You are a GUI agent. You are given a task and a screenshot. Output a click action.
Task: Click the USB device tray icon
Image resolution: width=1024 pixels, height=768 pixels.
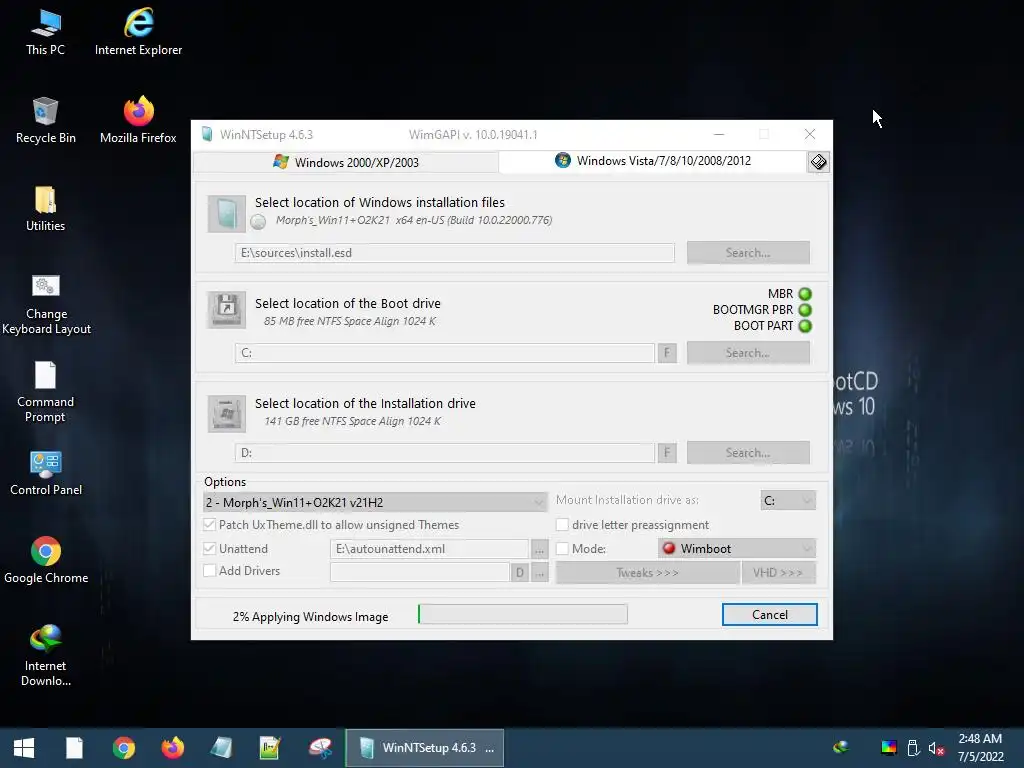(913, 748)
